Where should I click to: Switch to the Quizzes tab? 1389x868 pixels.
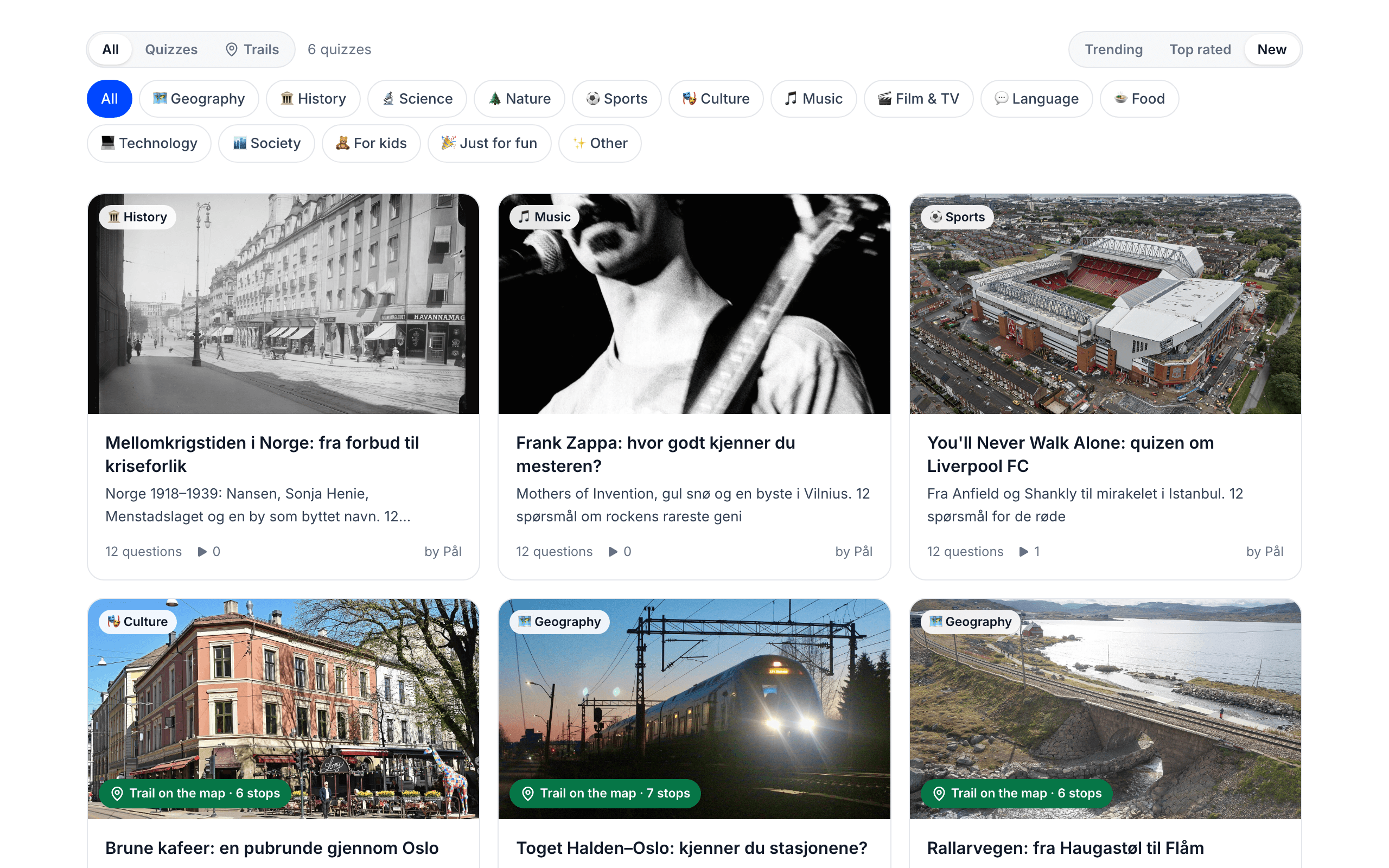[x=171, y=49]
